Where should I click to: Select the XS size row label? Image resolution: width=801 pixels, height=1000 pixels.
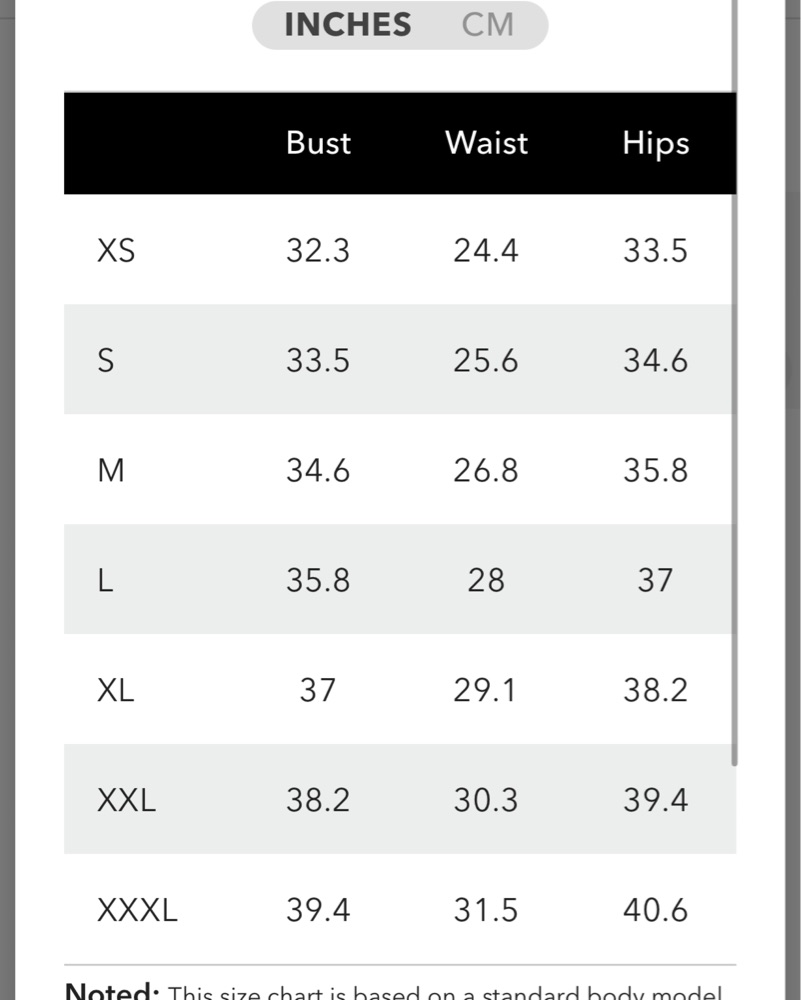click(x=116, y=250)
